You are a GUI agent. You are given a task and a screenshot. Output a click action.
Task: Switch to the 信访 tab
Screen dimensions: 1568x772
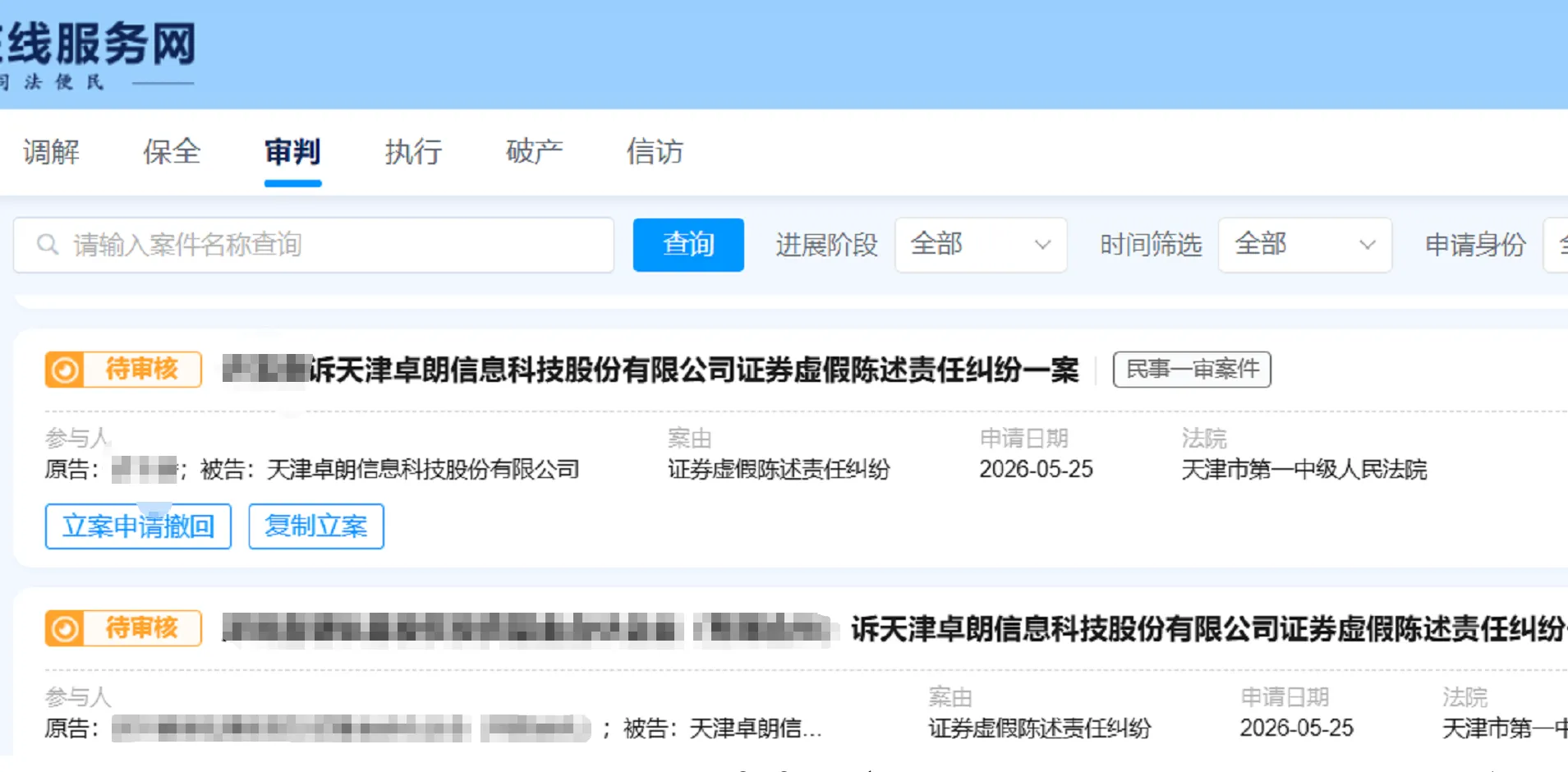pos(655,152)
